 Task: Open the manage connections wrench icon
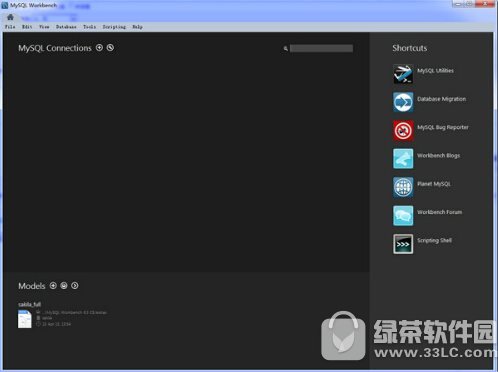[x=110, y=48]
